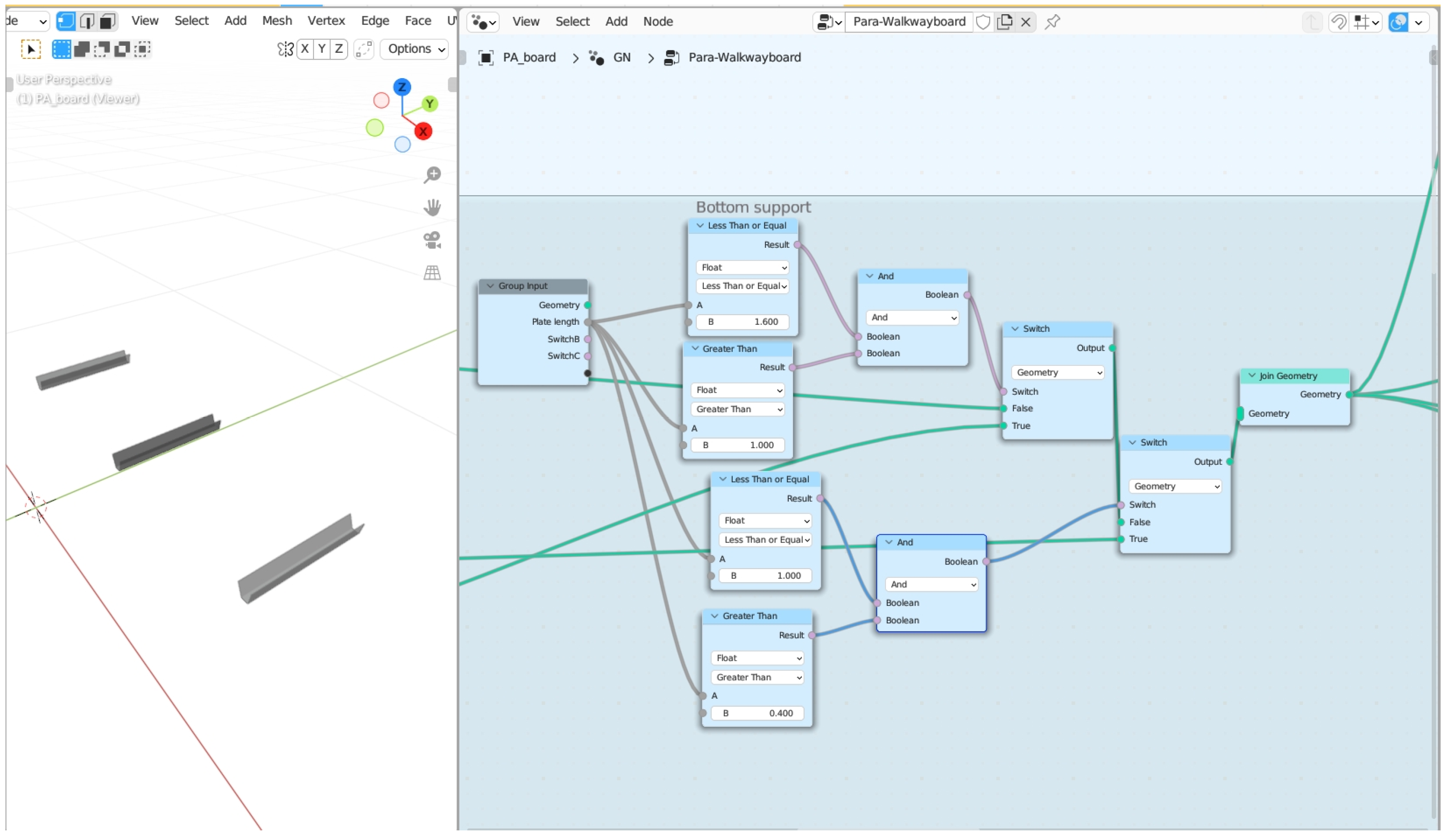
Task: Click the B value field showing 1.600
Action: [x=742, y=322]
